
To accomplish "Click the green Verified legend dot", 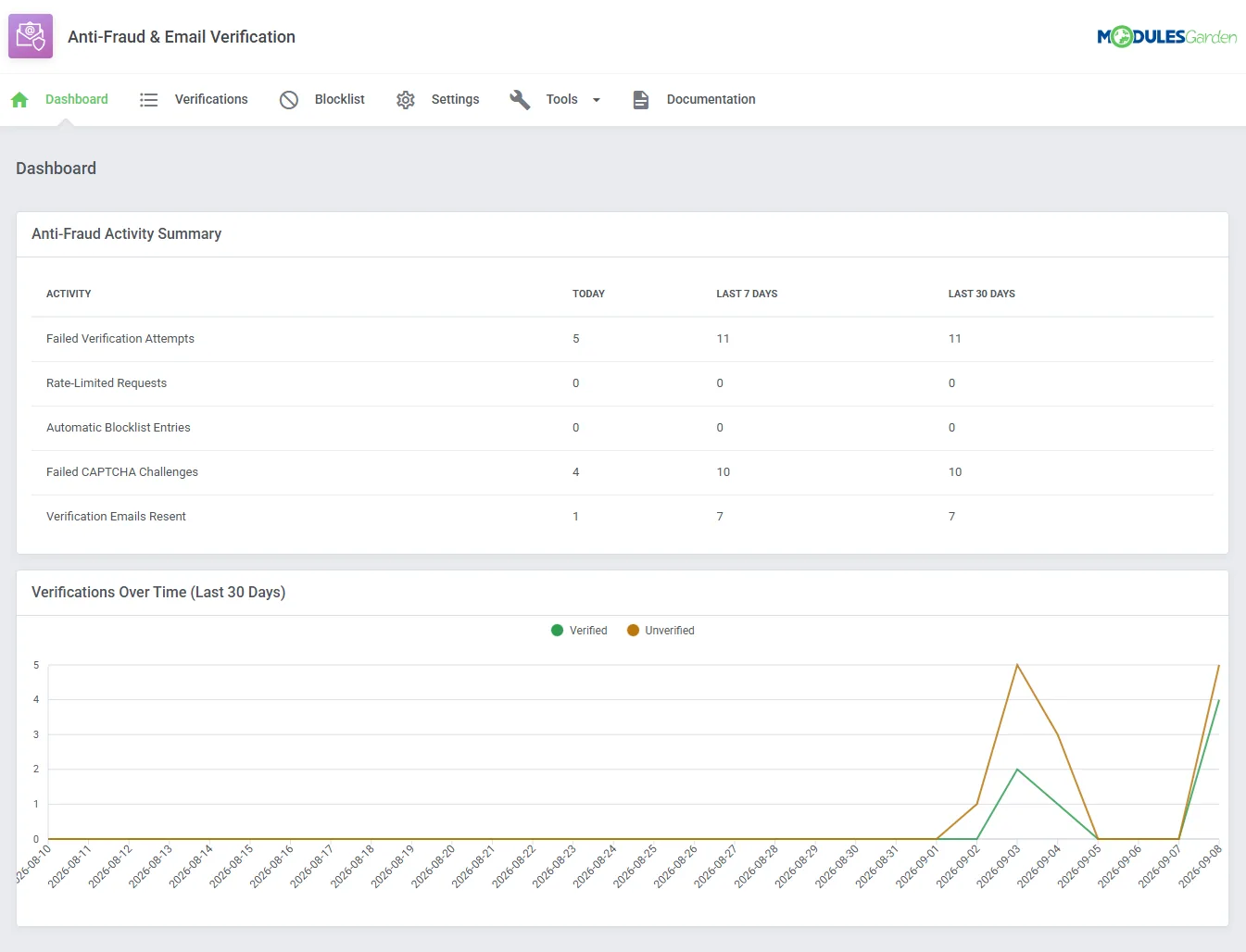I will (x=557, y=631).
